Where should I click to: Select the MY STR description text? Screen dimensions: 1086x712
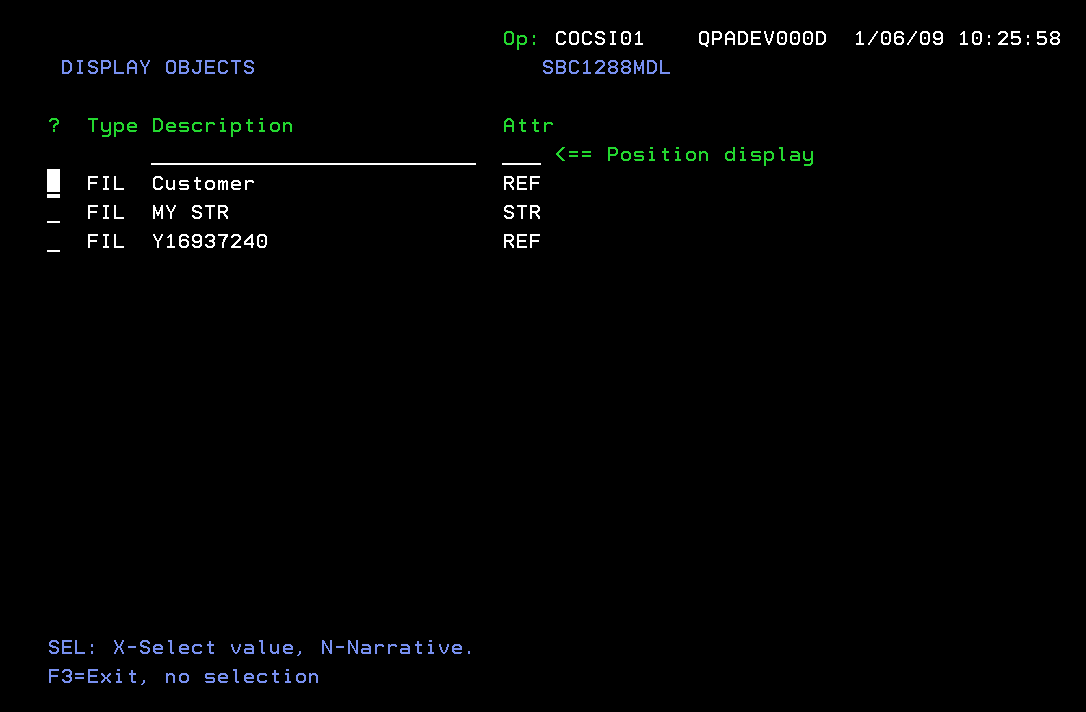(x=190, y=213)
